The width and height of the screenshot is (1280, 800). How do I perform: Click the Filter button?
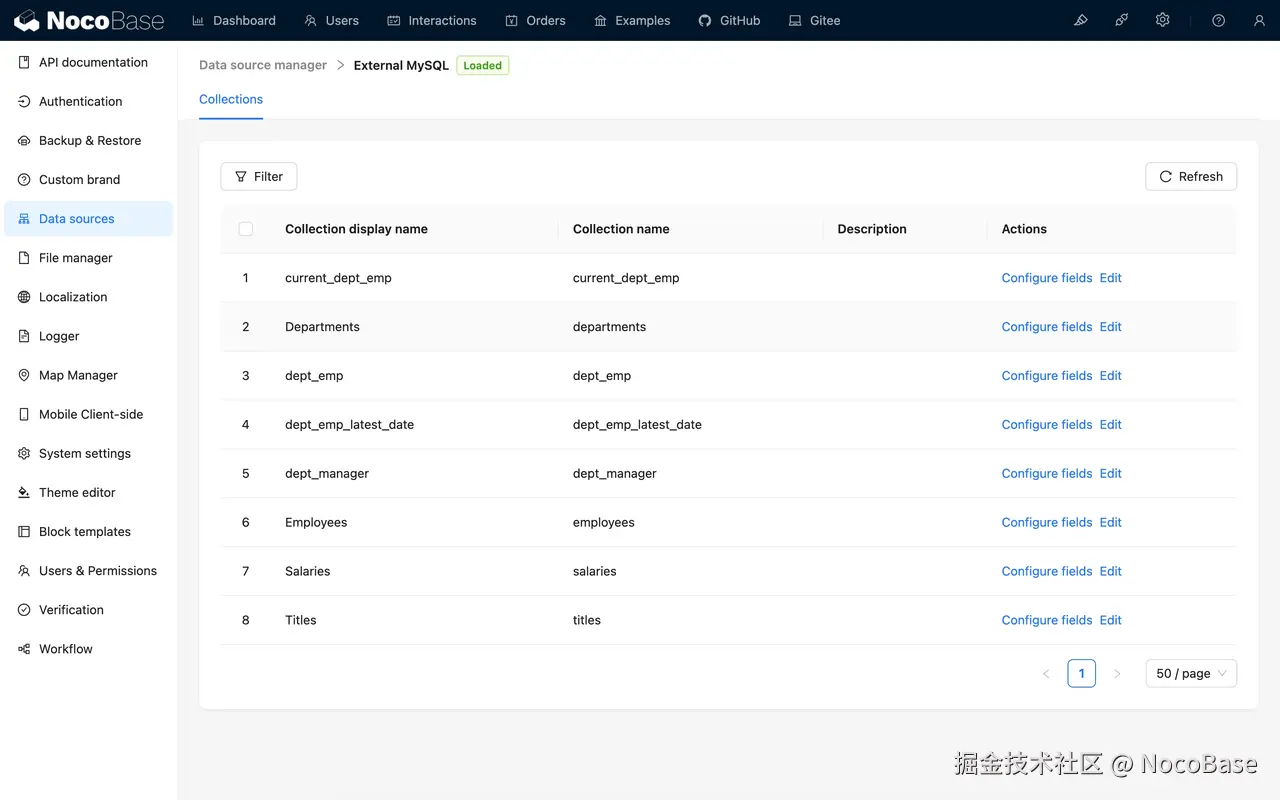258,176
